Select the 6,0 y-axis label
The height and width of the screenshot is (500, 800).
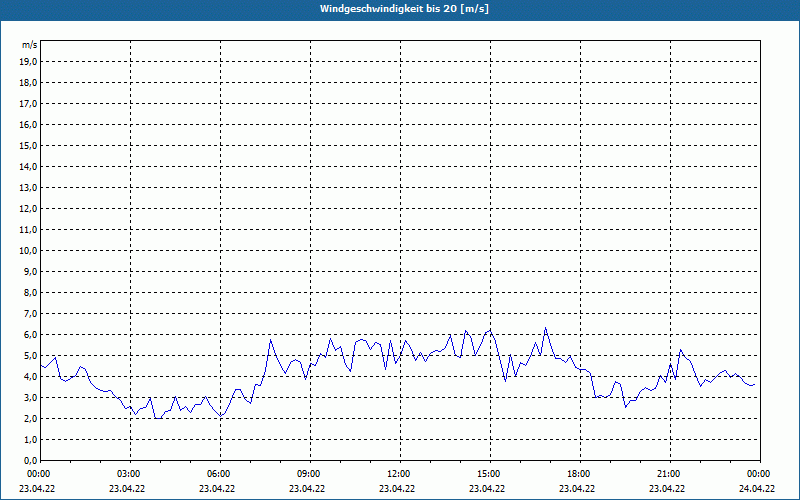pyautogui.click(x=31, y=335)
